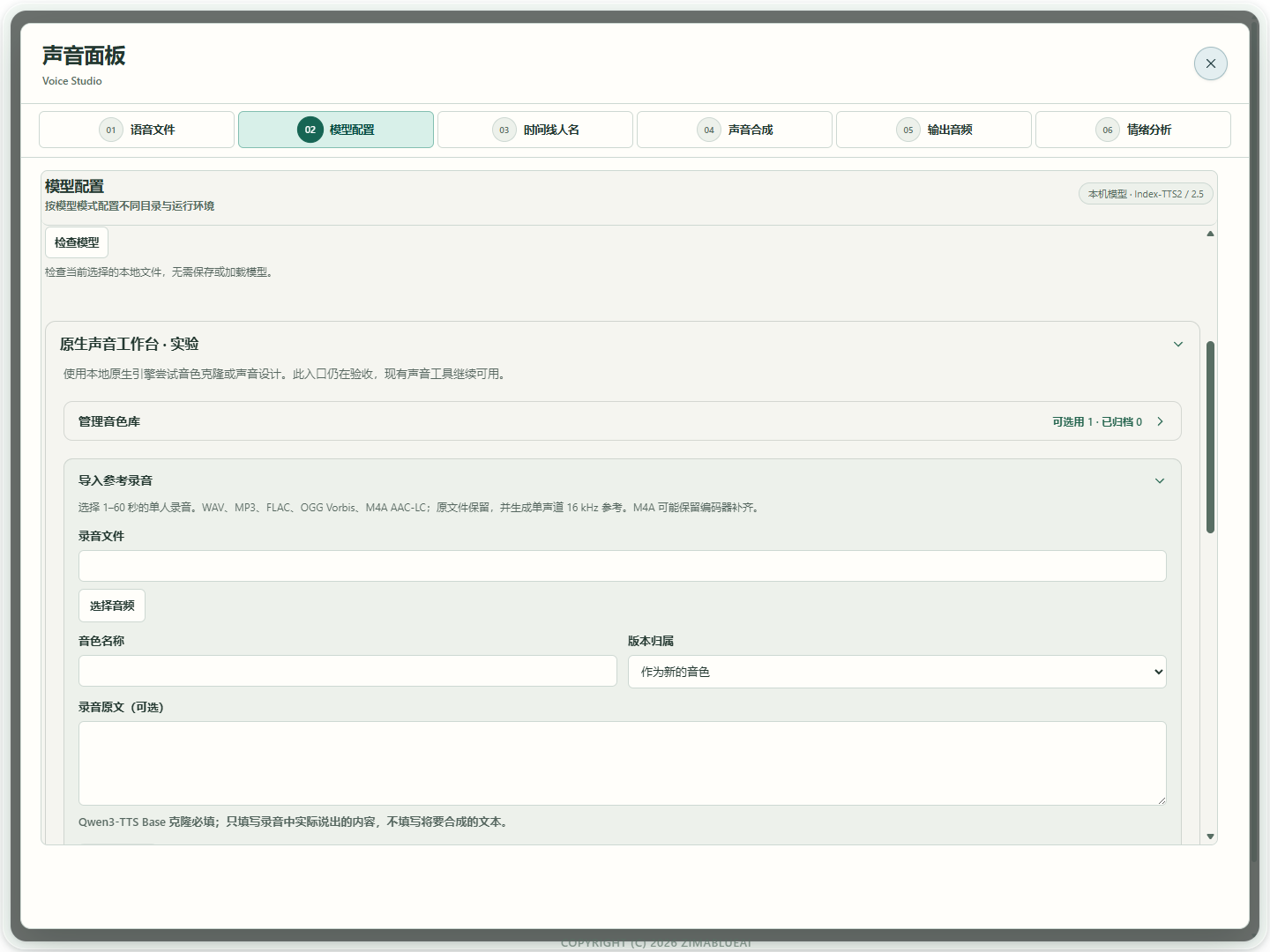1270x952 pixels.
Task: Click the 声音面板 title
Action: pyautogui.click(x=84, y=56)
